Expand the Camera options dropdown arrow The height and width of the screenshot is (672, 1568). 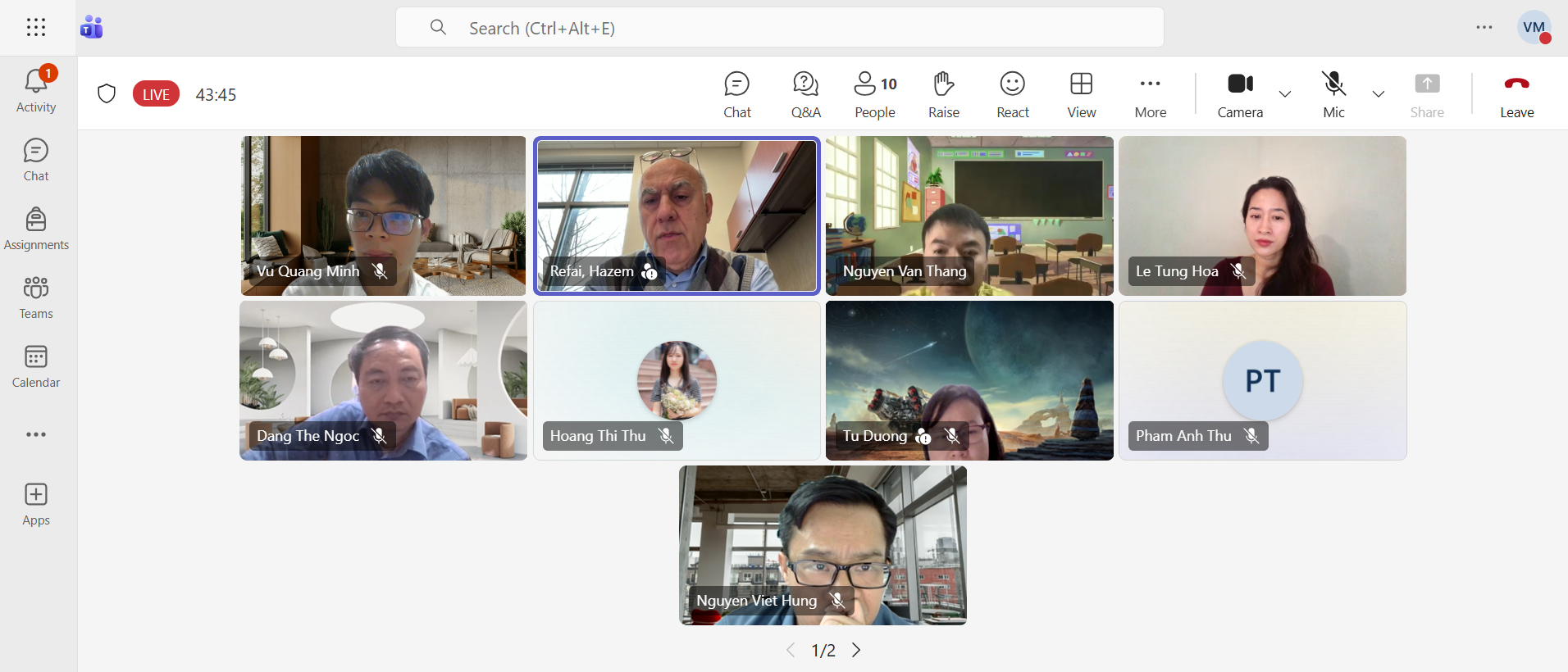(1285, 94)
